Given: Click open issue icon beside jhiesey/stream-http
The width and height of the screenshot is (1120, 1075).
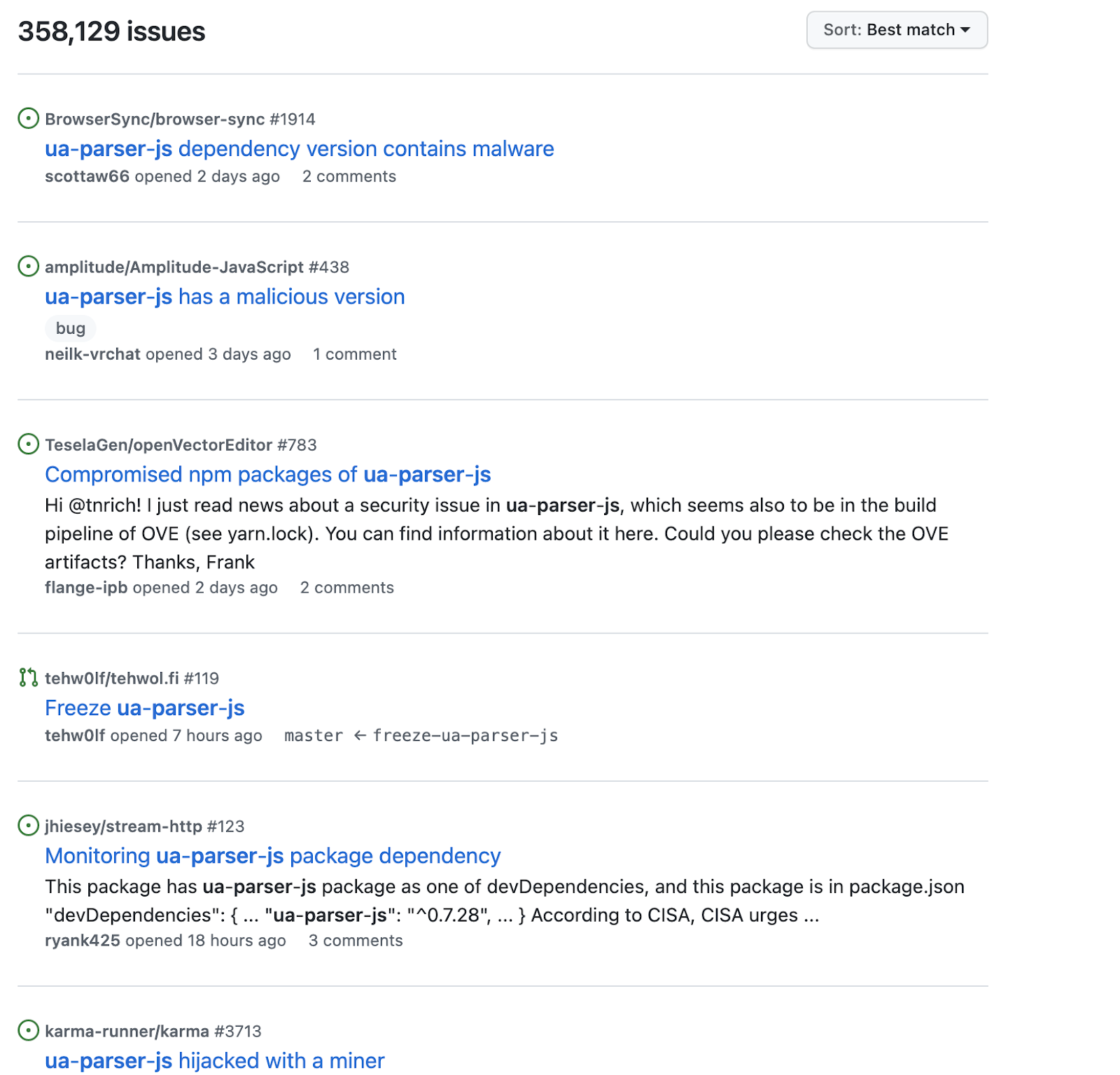Looking at the screenshot, I should (x=28, y=825).
